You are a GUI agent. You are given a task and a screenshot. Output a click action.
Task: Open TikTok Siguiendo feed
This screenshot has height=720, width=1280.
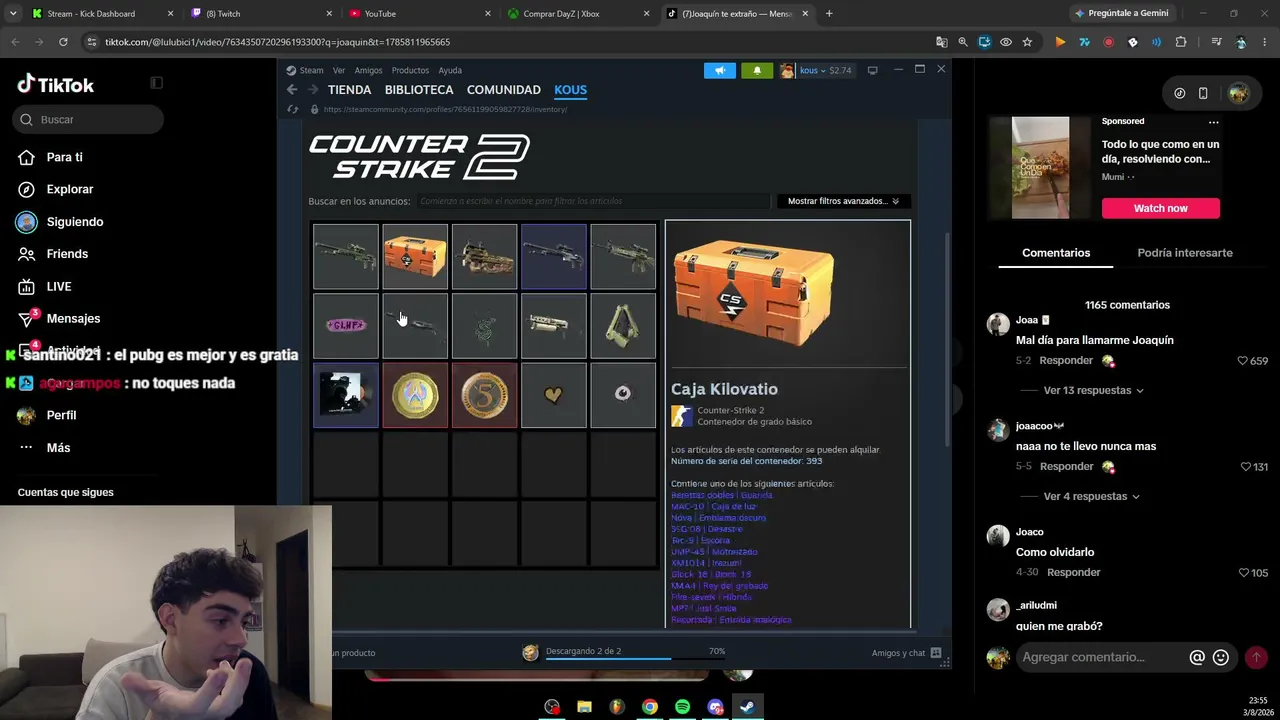[75, 222]
